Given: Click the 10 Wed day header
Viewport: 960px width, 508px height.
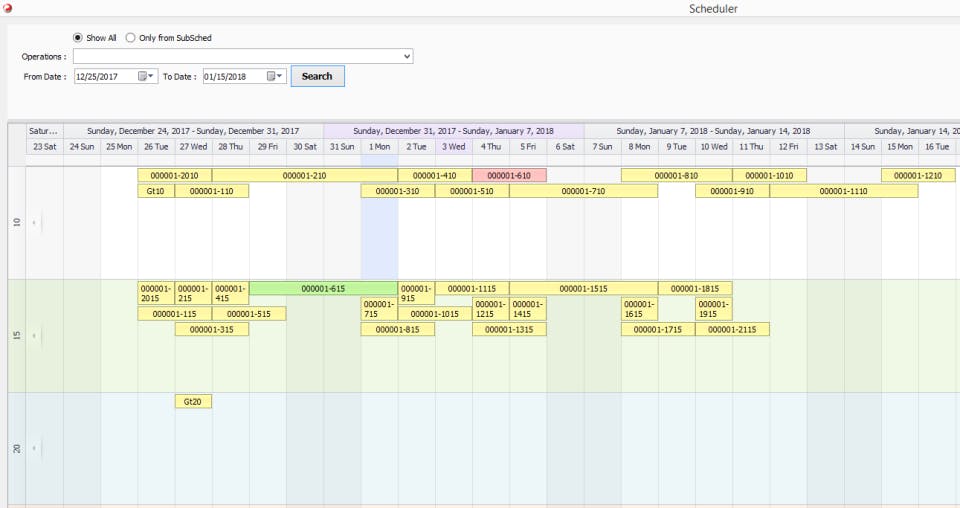Looking at the screenshot, I should point(714,147).
